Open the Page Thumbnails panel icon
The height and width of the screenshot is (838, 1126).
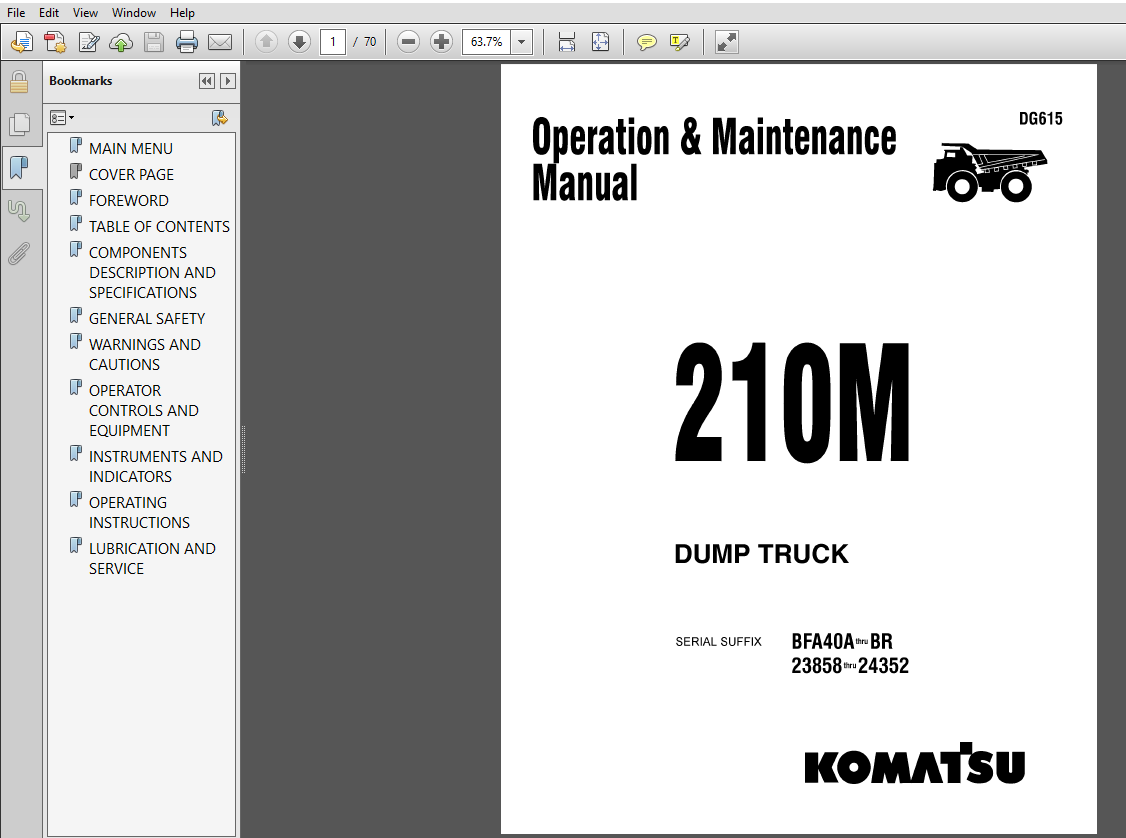click(19, 124)
